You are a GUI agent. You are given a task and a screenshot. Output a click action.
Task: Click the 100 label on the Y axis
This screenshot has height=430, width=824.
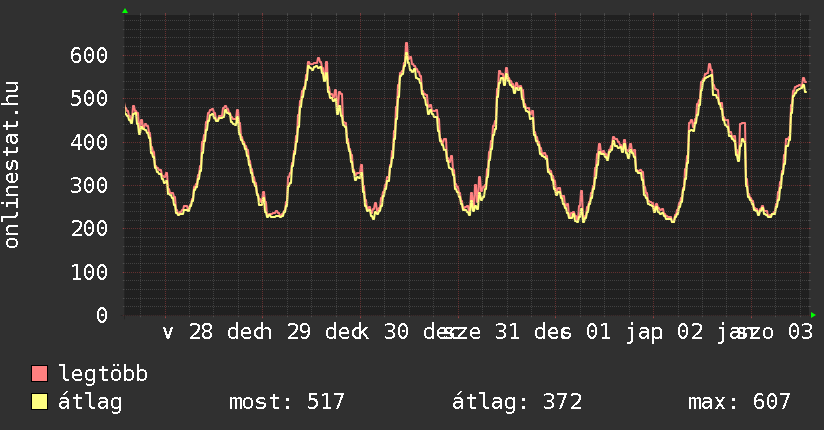click(90, 272)
